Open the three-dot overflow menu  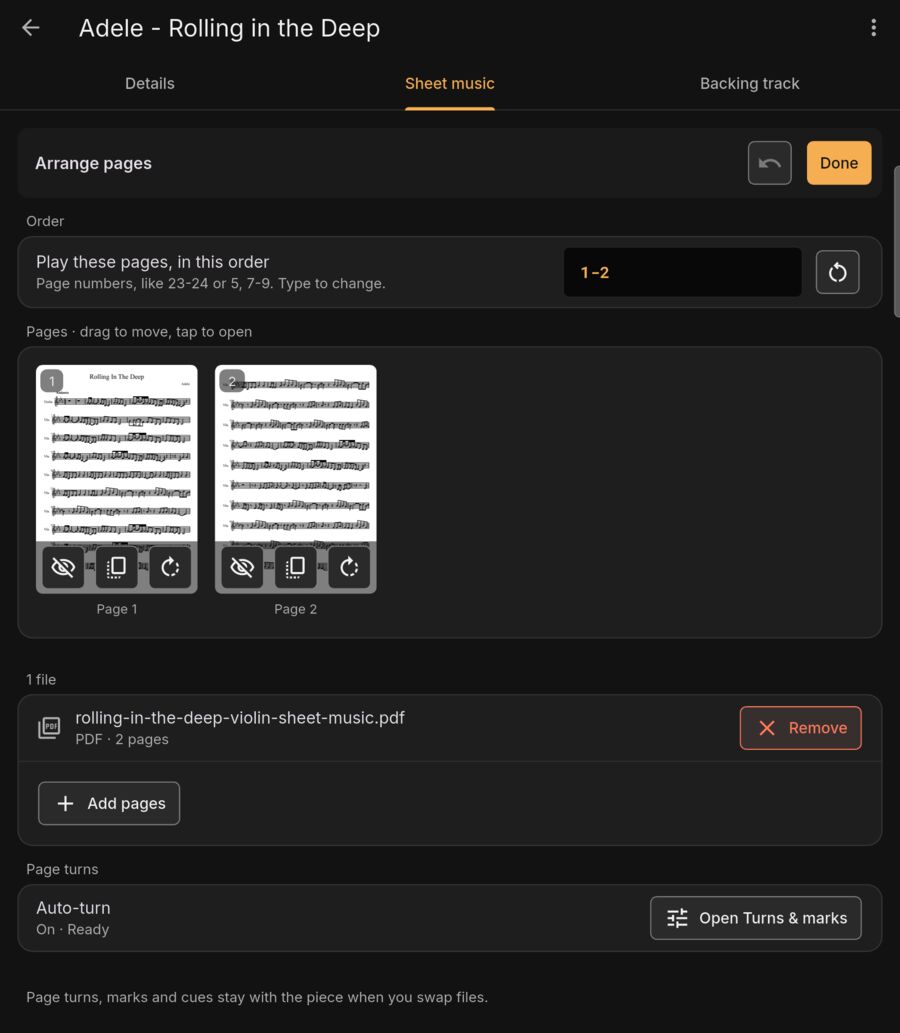[x=874, y=28]
